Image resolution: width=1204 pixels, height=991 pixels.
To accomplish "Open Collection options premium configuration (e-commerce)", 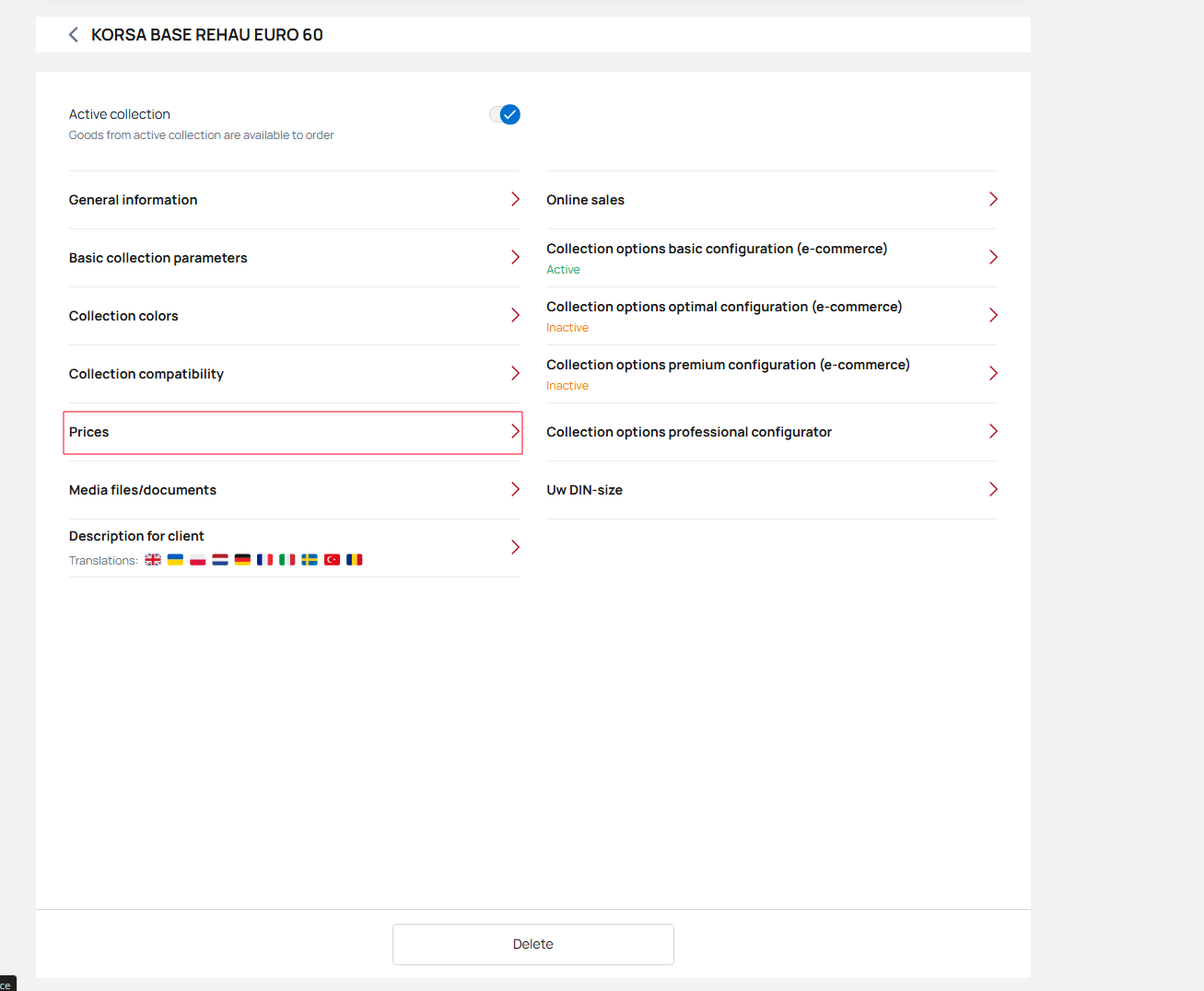I will pos(772,374).
